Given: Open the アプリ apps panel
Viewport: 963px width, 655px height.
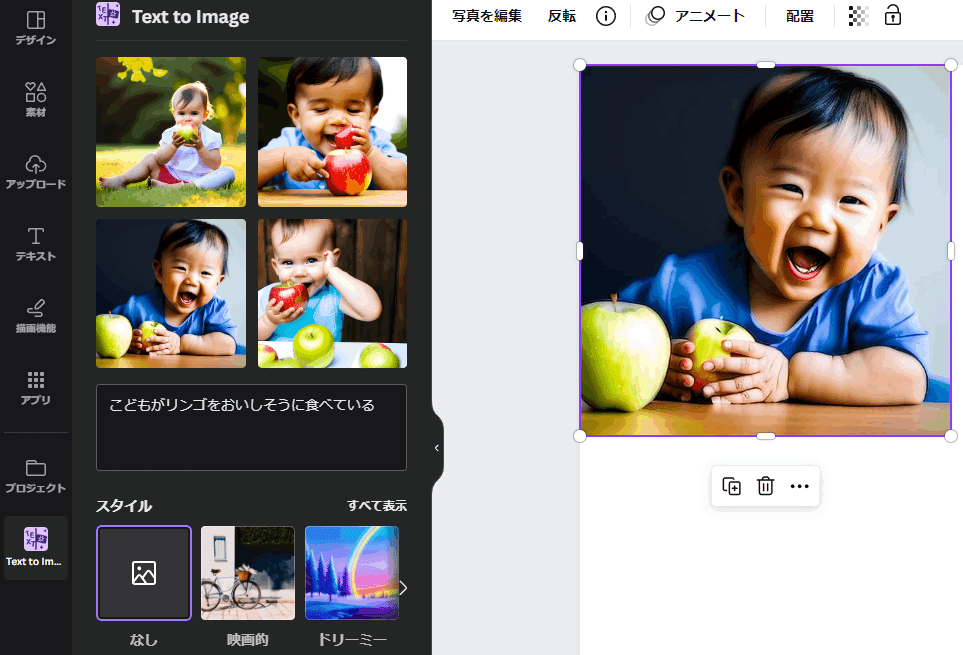Looking at the screenshot, I should tap(36, 388).
